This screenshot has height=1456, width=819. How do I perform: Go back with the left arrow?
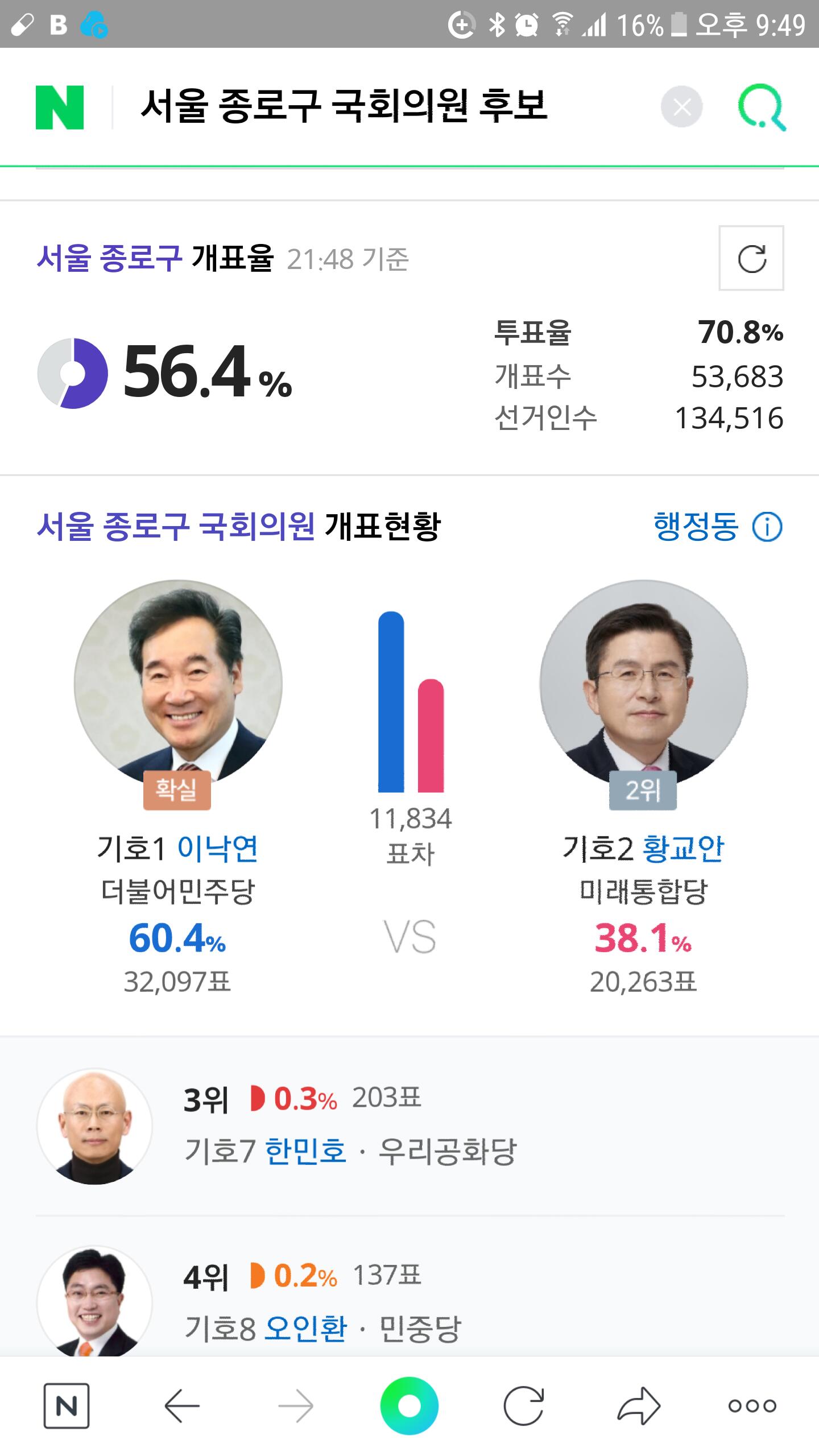tap(181, 1407)
